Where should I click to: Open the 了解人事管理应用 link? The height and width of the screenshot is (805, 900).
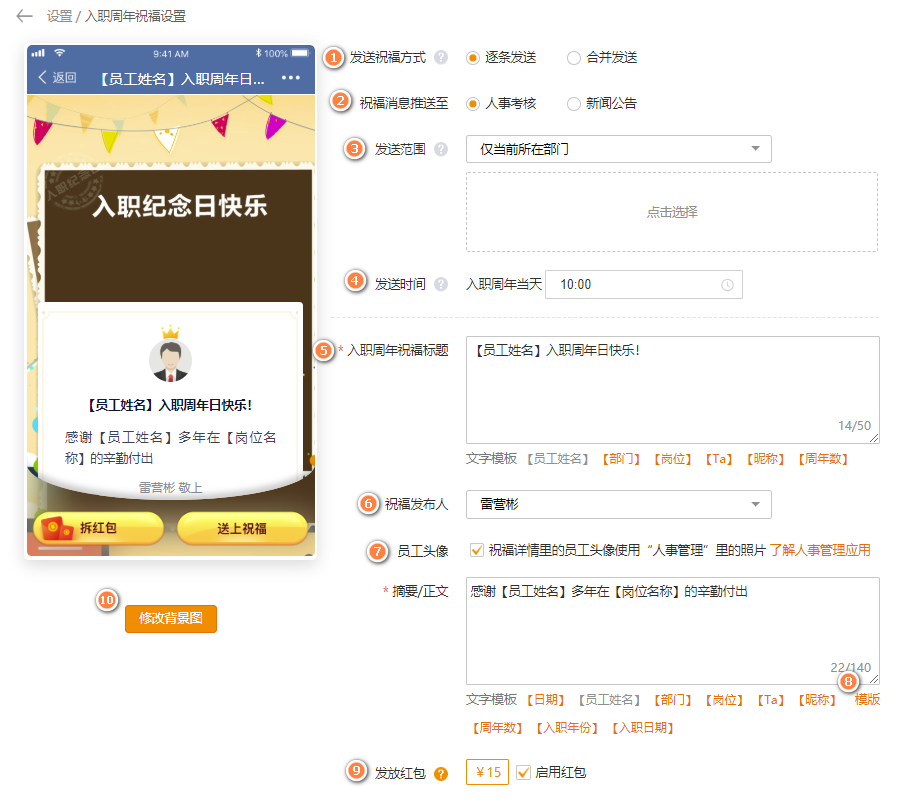point(819,550)
